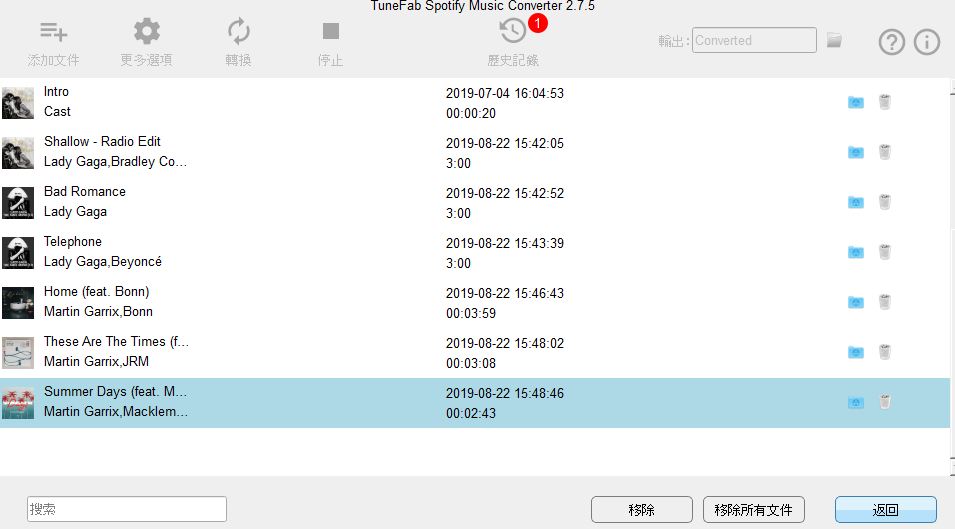Delete These Are The Times with trash icon

(885, 351)
